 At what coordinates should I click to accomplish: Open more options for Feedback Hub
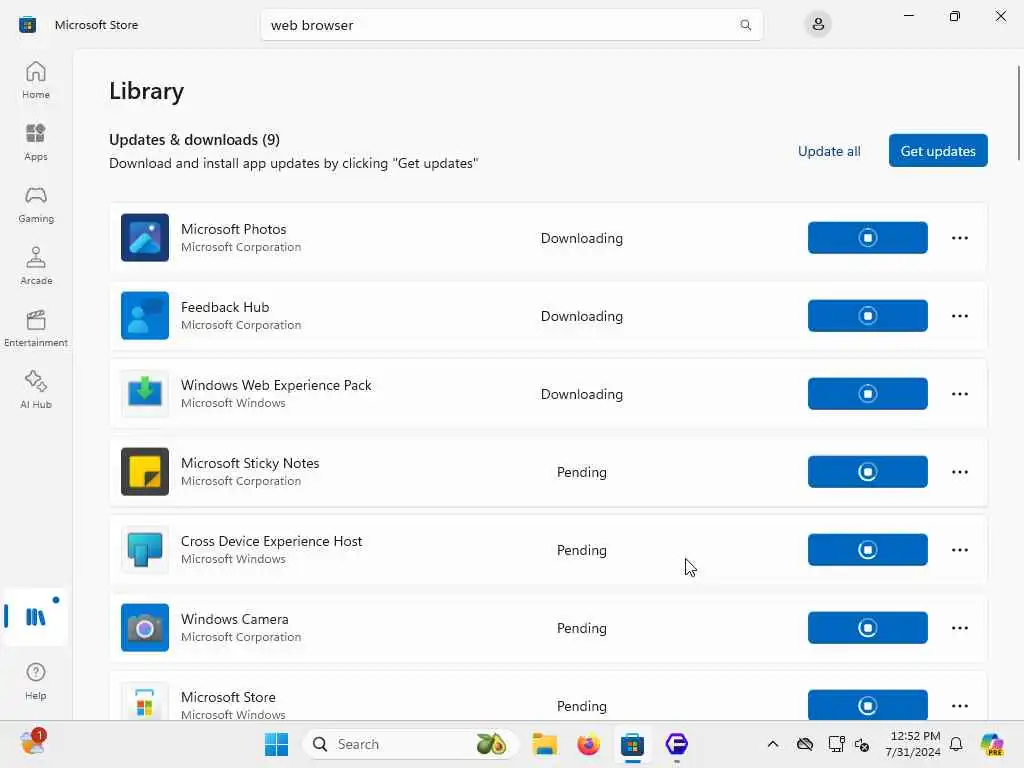[x=959, y=315]
